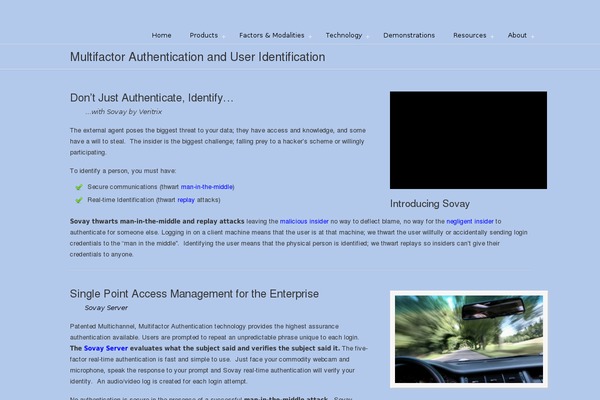Expand the Factors & Modalities plus indicator

[310, 37]
